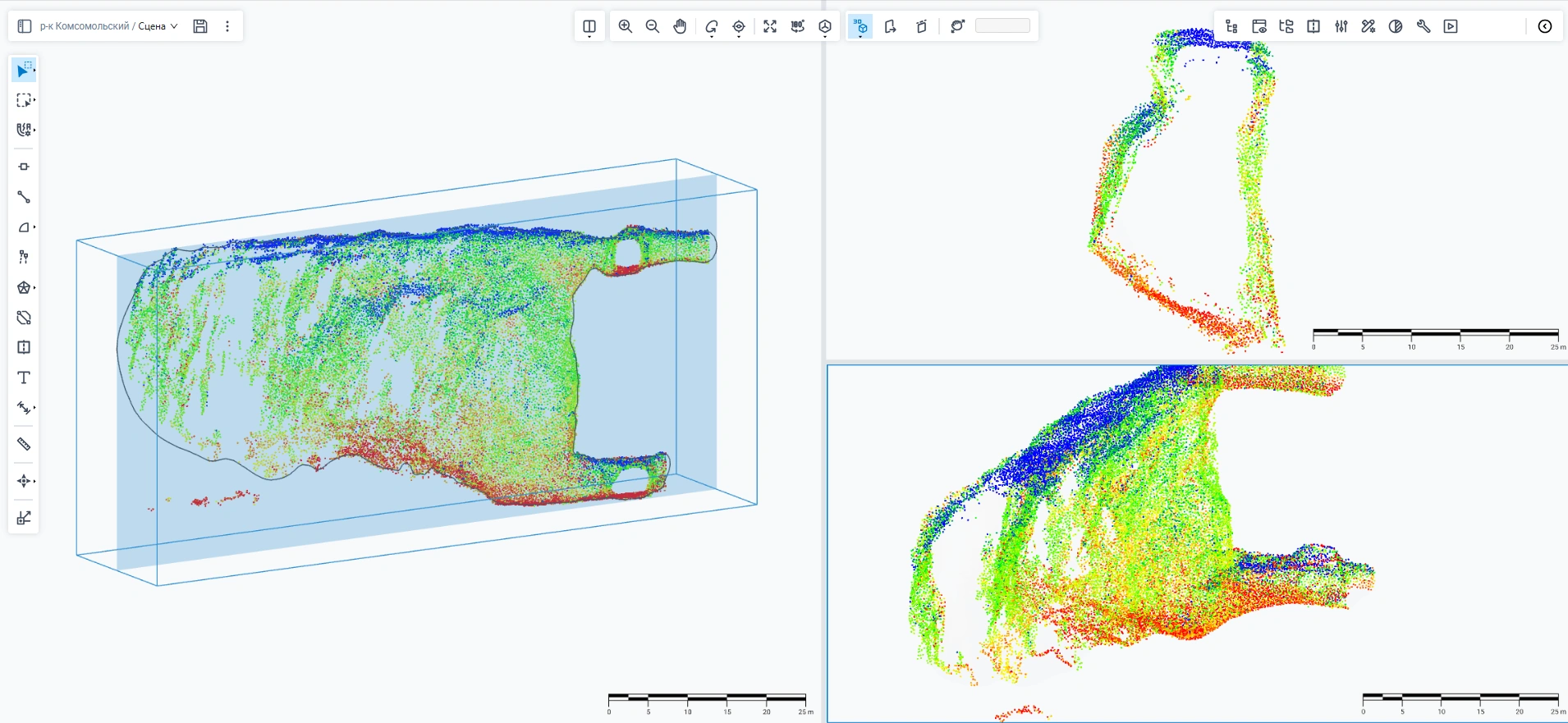Rotate the view 180 degrees
The height and width of the screenshot is (723, 1568).
click(x=798, y=26)
